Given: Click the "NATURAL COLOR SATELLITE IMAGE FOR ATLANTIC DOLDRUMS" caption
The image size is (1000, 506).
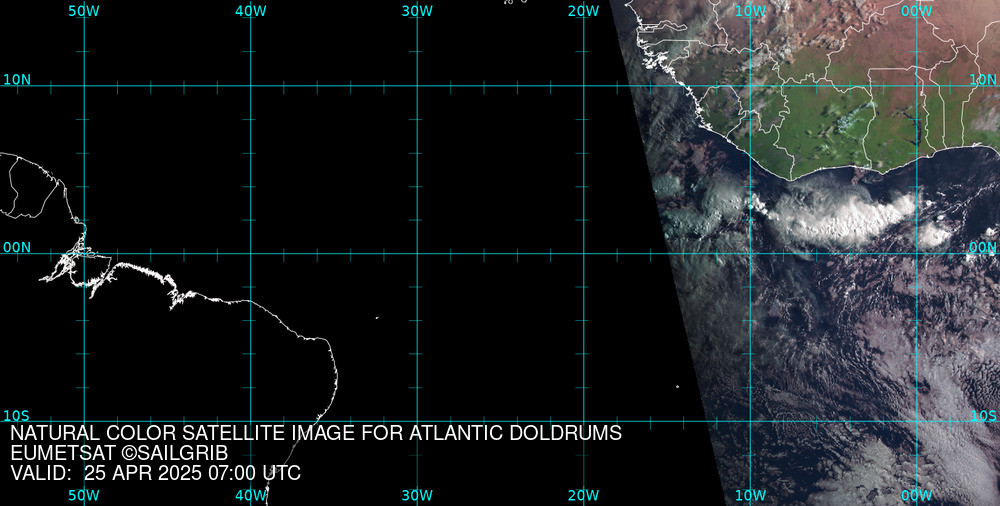Looking at the screenshot, I should tap(316, 433).
